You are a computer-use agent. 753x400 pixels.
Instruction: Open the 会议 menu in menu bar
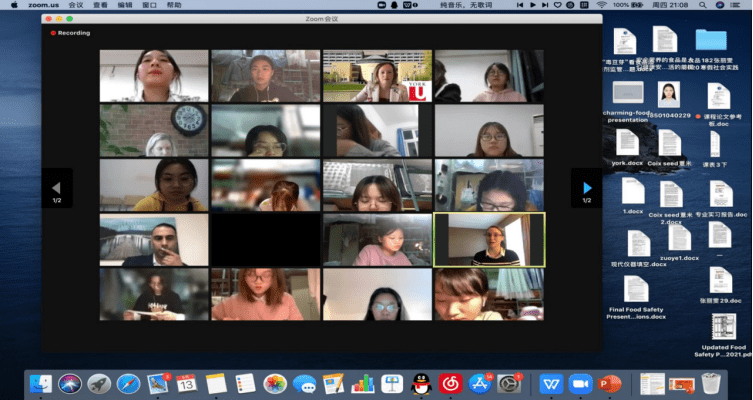76,5
